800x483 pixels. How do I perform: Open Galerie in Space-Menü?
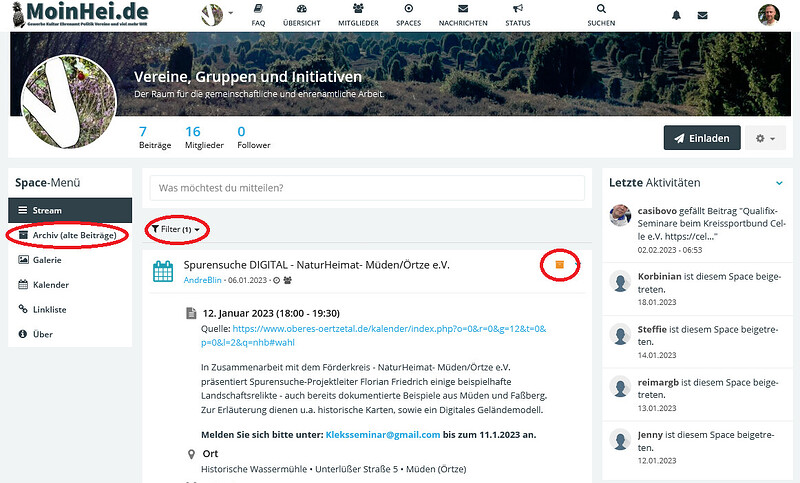[x=70, y=260]
